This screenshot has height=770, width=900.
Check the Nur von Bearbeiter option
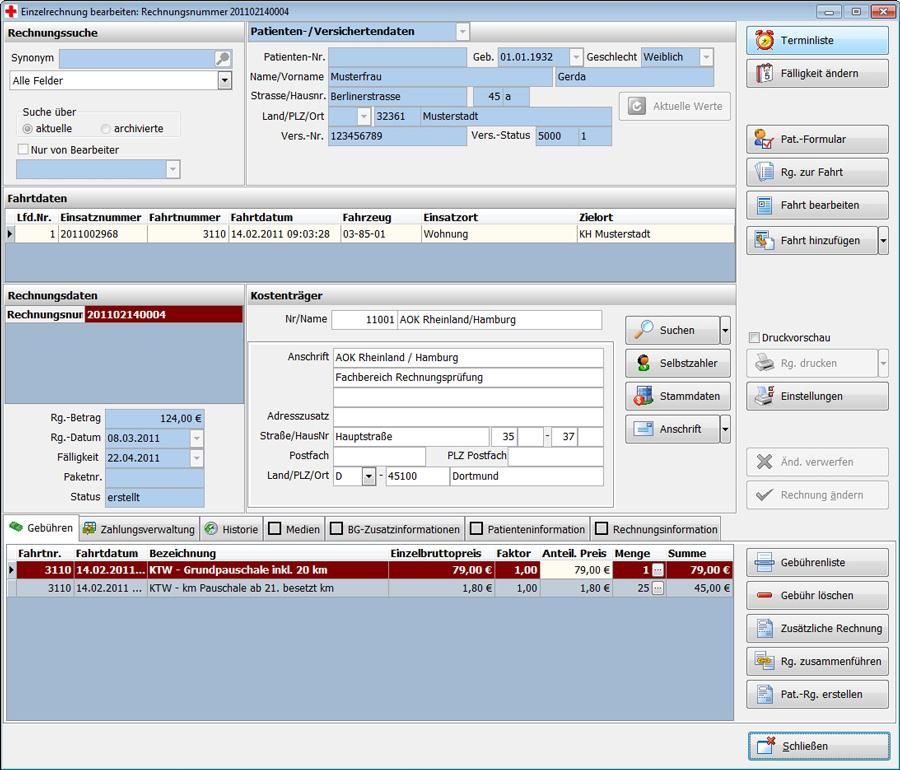coord(23,150)
